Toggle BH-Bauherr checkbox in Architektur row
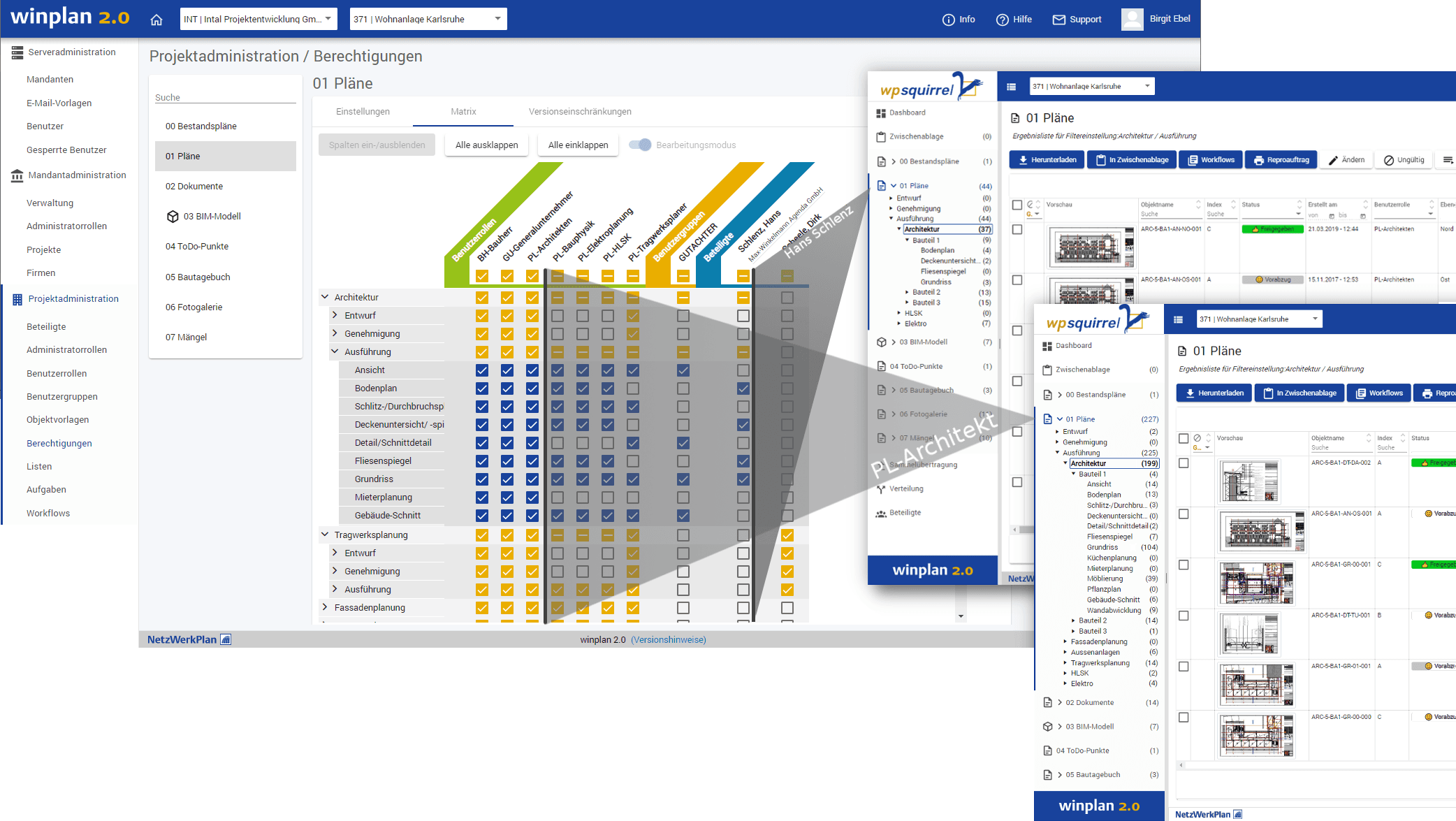1456x821 pixels. pyautogui.click(x=482, y=298)
